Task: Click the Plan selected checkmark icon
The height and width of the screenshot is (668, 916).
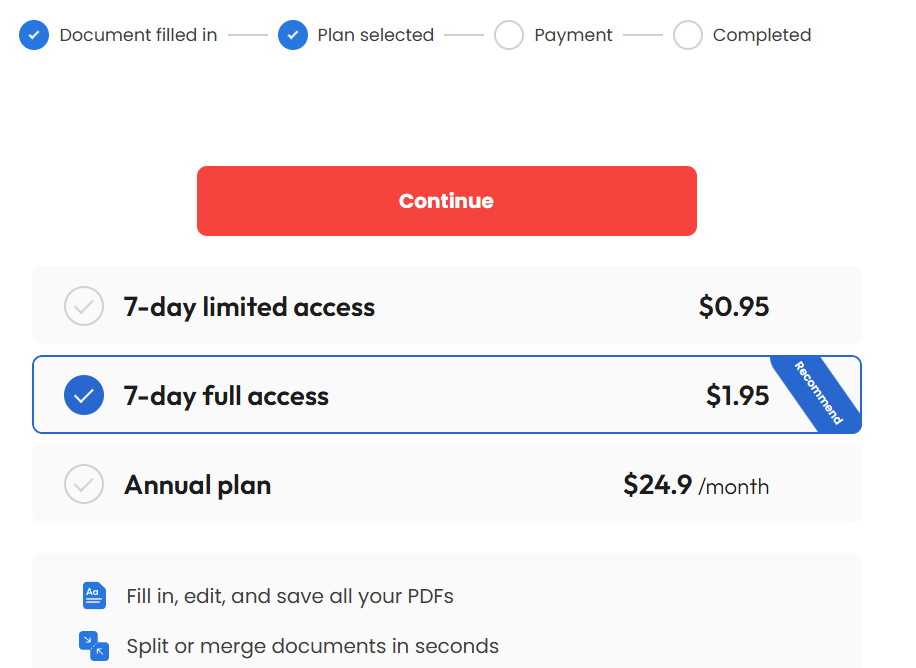Action: pyautogui.click(x=293, y=35)
